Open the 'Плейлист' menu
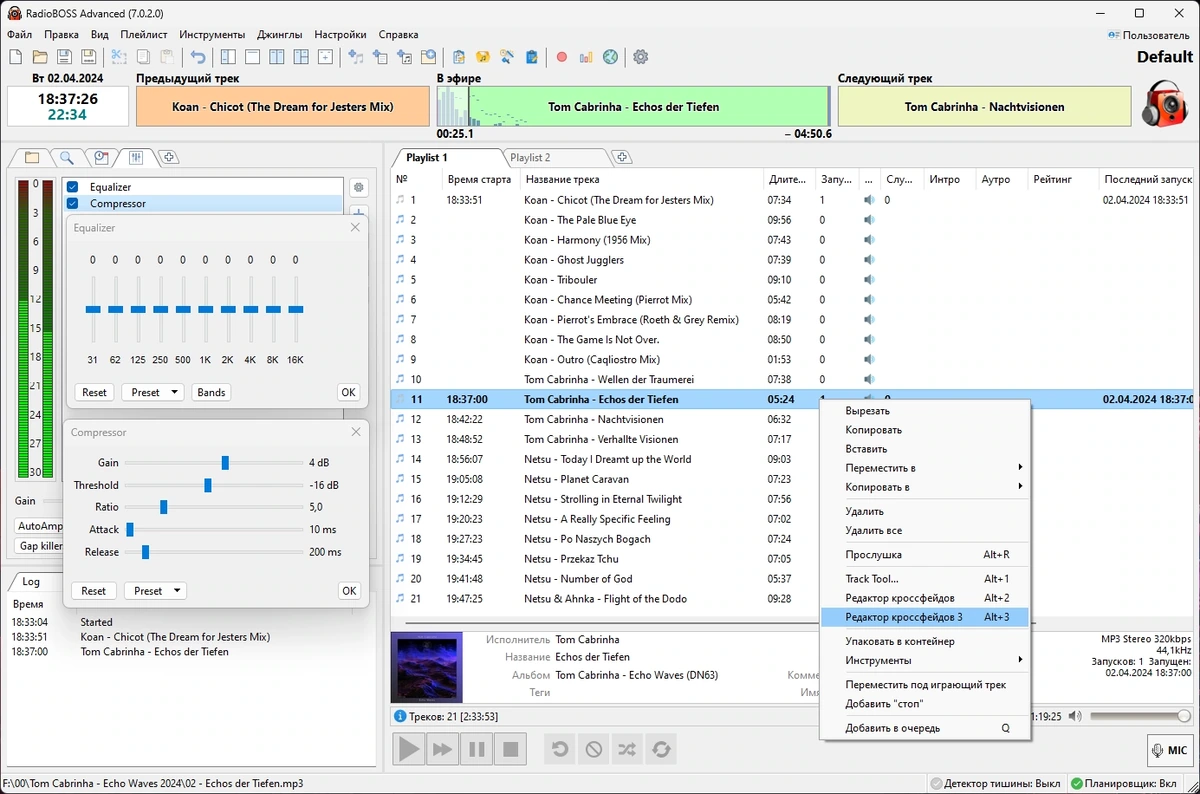1200x794 pixels. (144, 35)
